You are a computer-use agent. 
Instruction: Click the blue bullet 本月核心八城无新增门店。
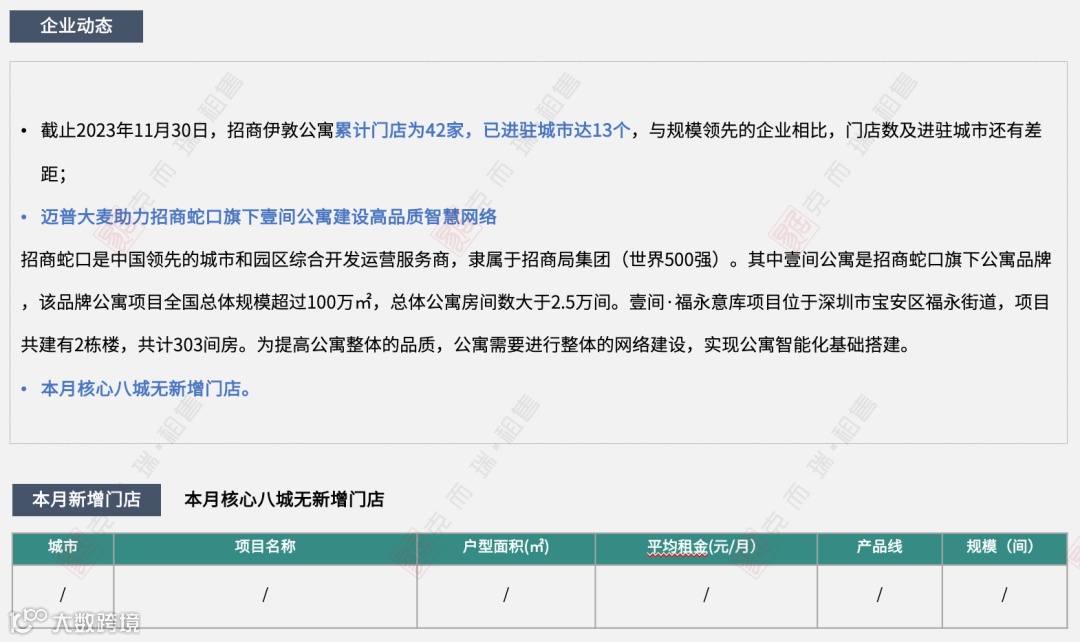145,389
